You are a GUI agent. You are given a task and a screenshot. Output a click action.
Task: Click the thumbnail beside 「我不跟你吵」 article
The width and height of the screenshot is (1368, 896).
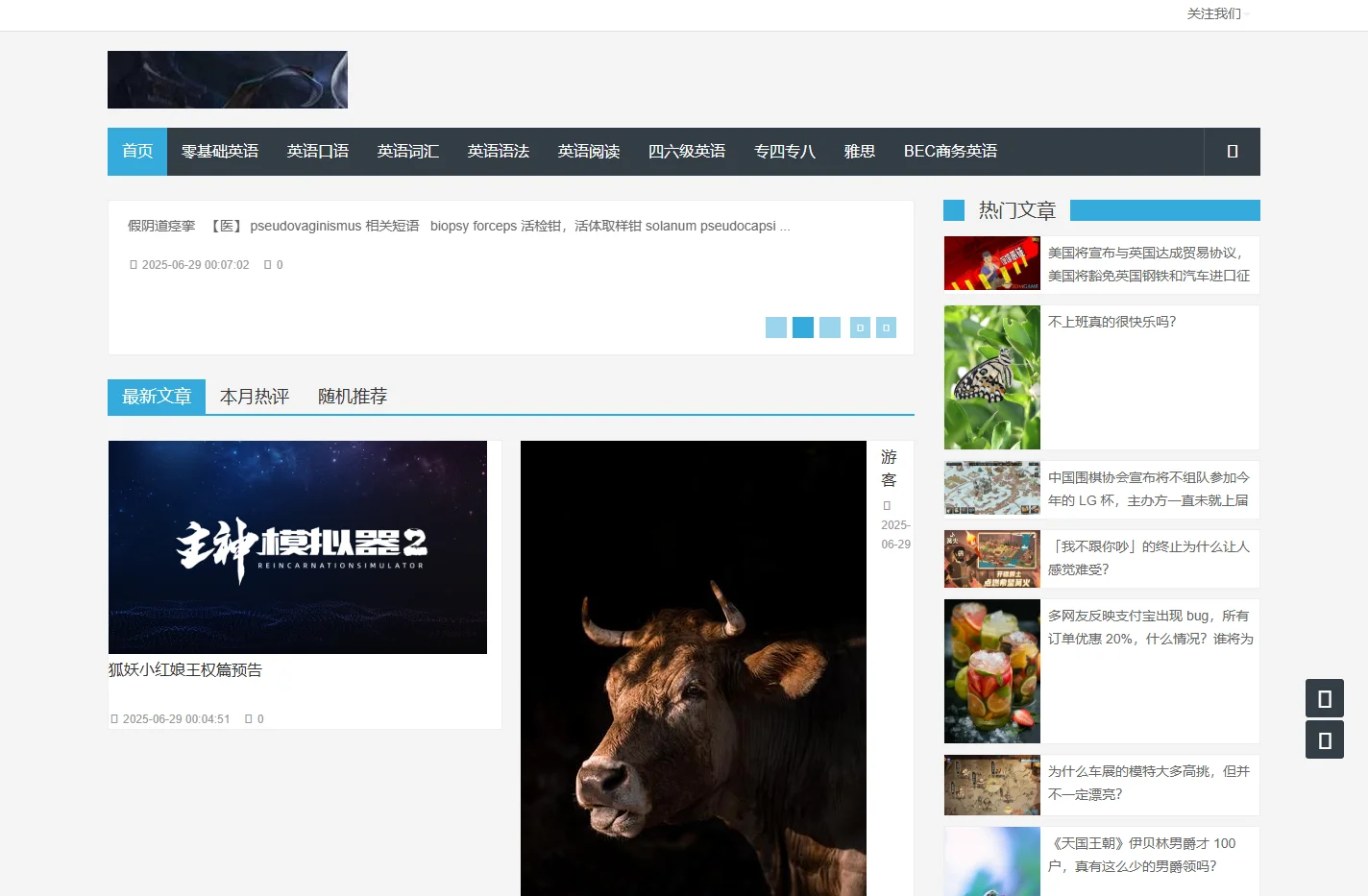click(992, 559)
